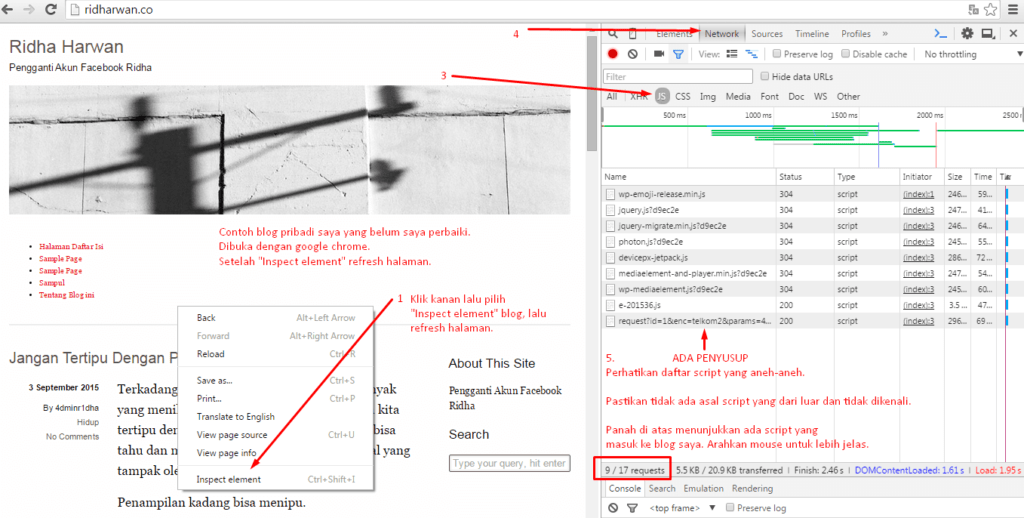Image resolution: width=1024 pixels, height=518 pixels.
Task: Enable the Disable cache checkbox
Action: click(x=845, y=54)
